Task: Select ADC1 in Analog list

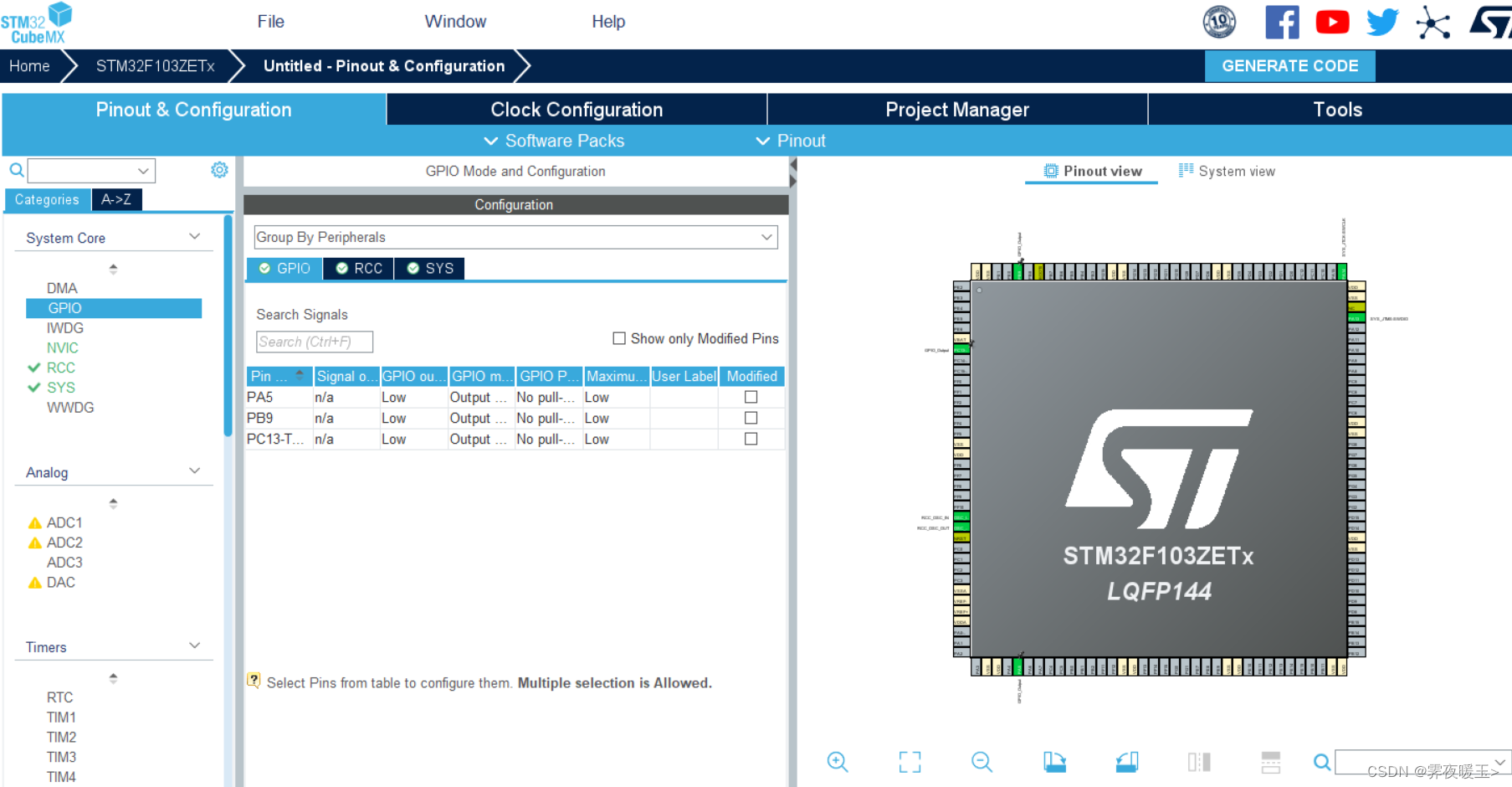Action: [x=64, y=522]
